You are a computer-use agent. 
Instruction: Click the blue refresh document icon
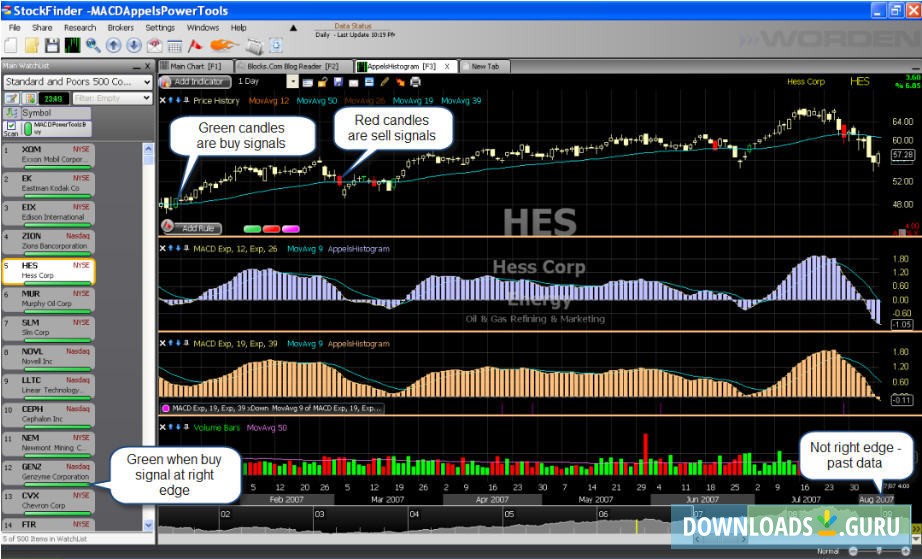(x=276, y=46)
